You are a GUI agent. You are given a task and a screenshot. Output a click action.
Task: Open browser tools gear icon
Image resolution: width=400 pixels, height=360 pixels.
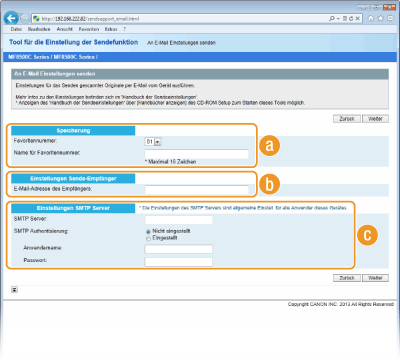tap(390, 18)
